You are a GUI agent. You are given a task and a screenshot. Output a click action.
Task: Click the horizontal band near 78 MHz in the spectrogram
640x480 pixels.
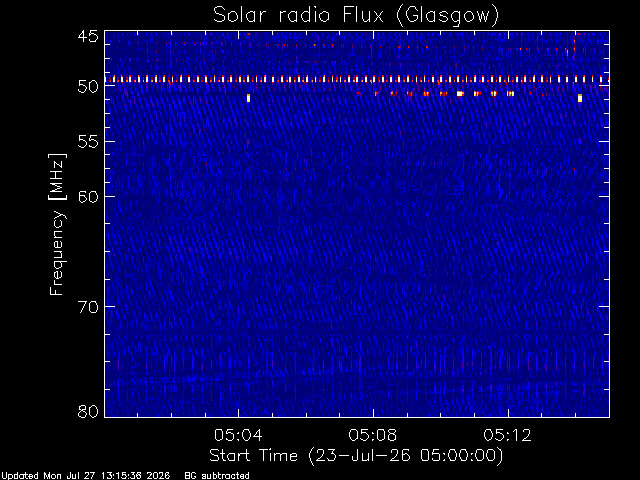click(357, 382)
